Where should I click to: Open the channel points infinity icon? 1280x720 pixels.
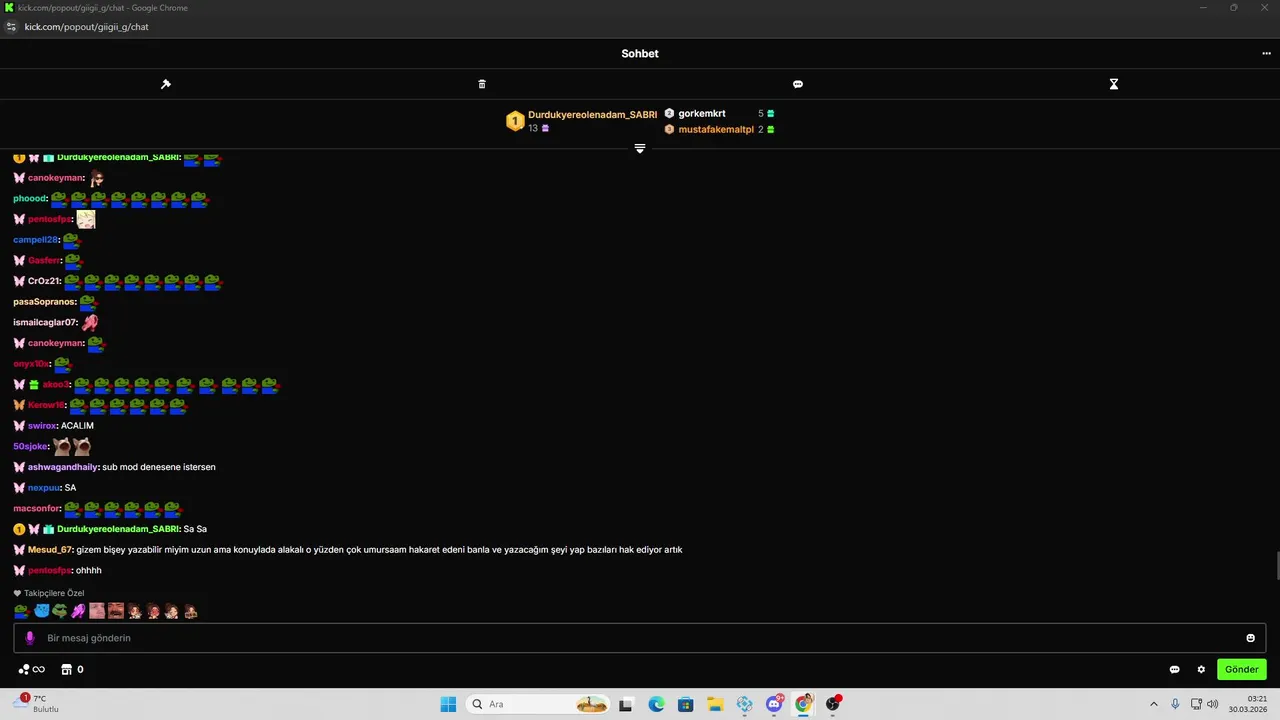pyautogui.click(x=32, y=670)
